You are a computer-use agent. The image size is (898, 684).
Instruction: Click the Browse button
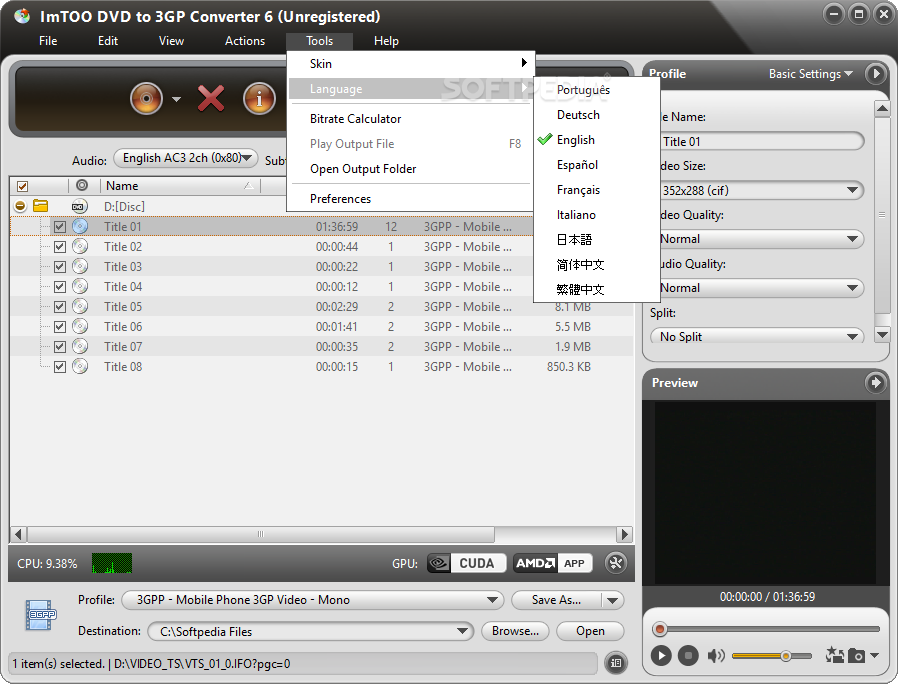pyautogui.click(x=515, y=631)
